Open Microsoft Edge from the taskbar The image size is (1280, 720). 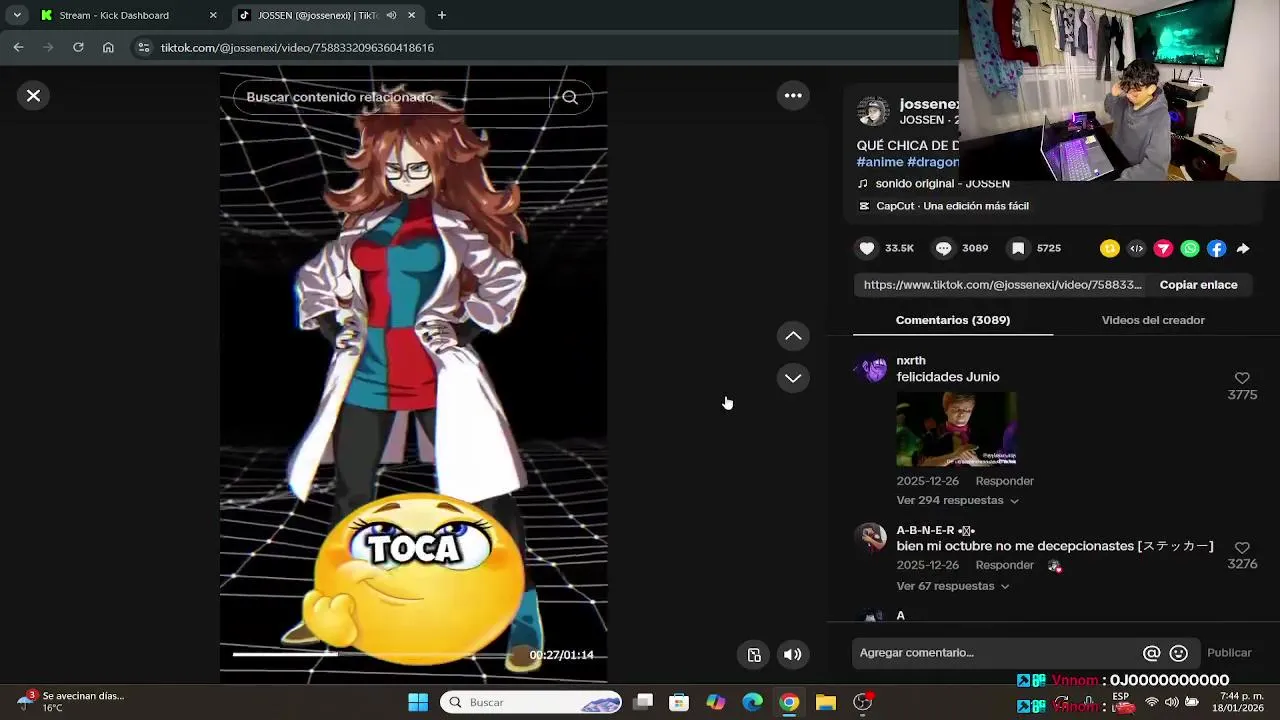(x=752, y=702)
